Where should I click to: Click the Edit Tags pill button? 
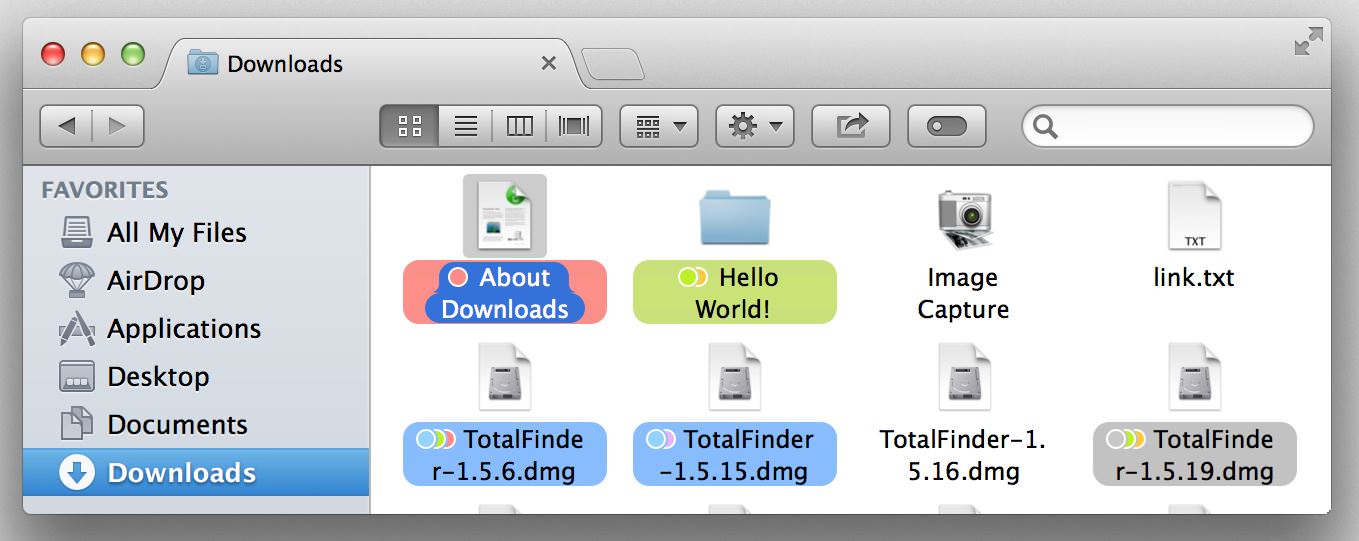point(947,126)
